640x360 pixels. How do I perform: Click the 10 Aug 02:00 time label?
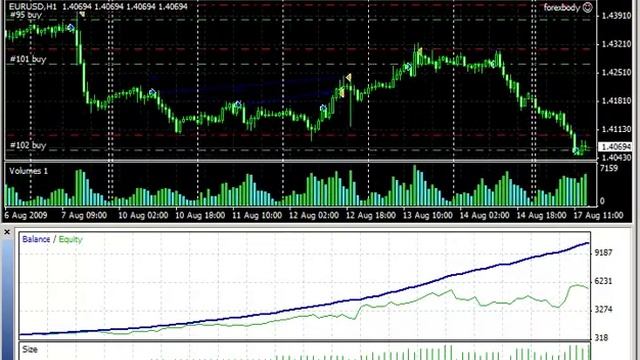click(143, 215)
